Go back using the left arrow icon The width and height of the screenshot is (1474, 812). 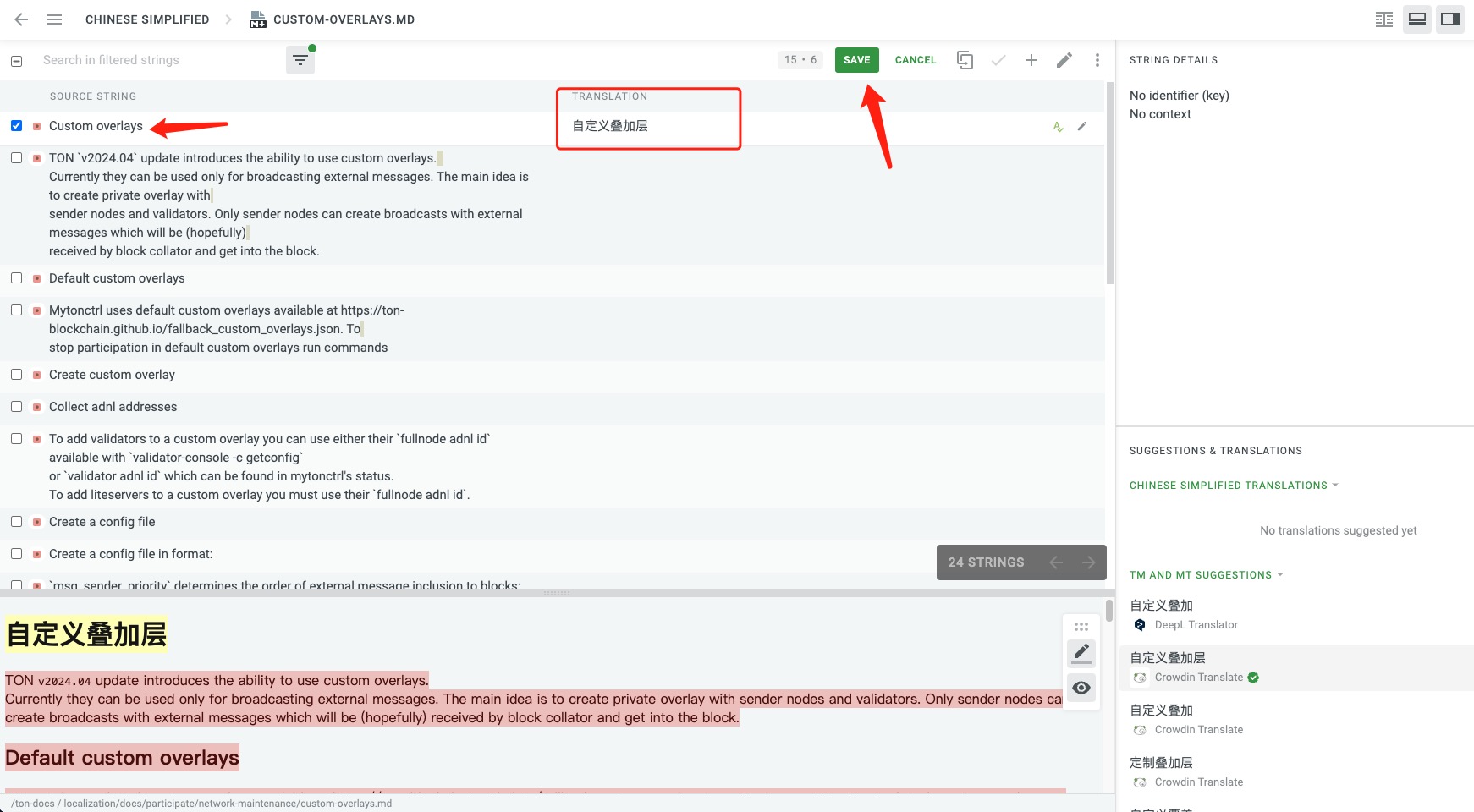pyautogui.click(x=21, y=19)
